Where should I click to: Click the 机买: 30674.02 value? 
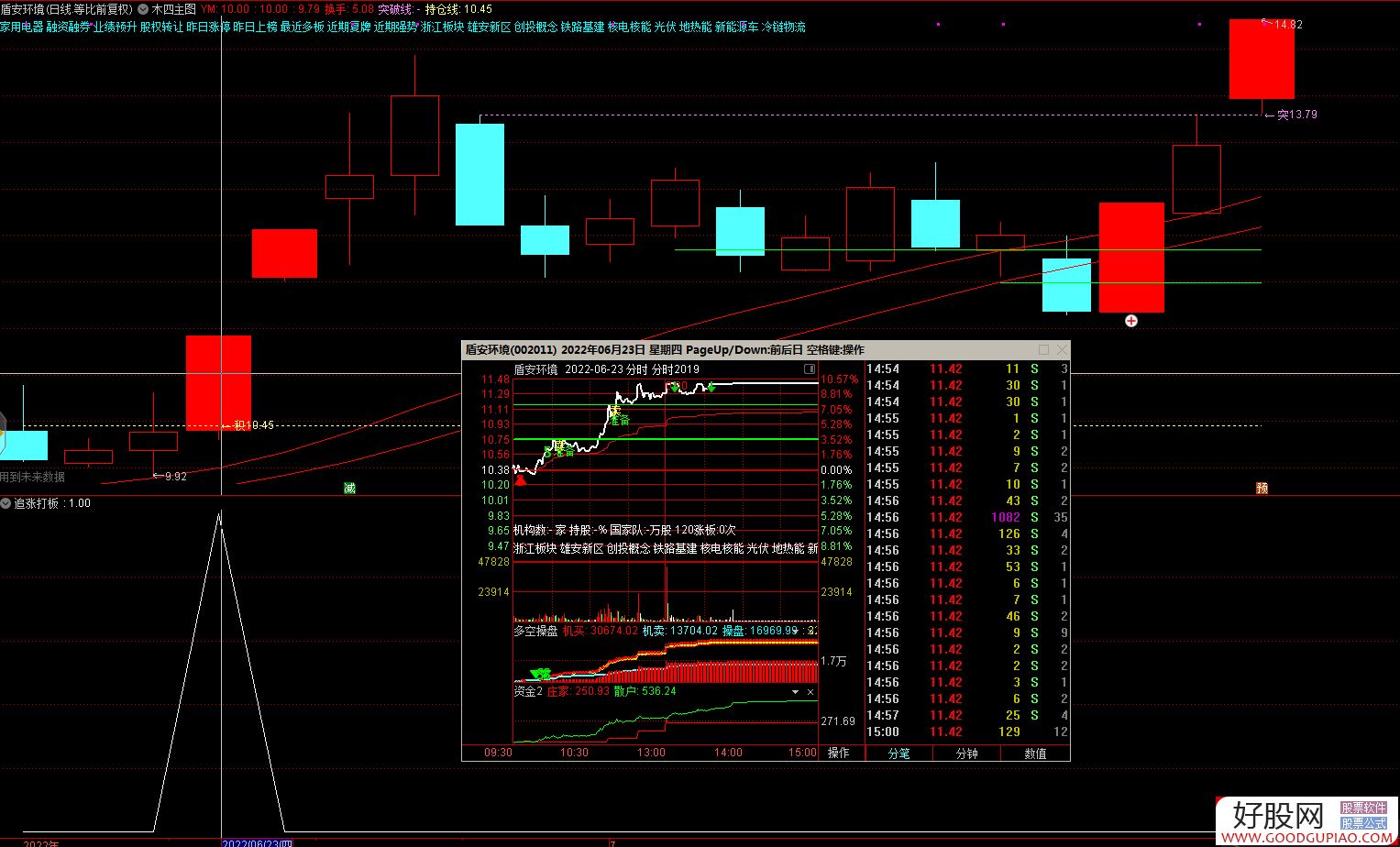pyautogui.click(x=600, y=631)
